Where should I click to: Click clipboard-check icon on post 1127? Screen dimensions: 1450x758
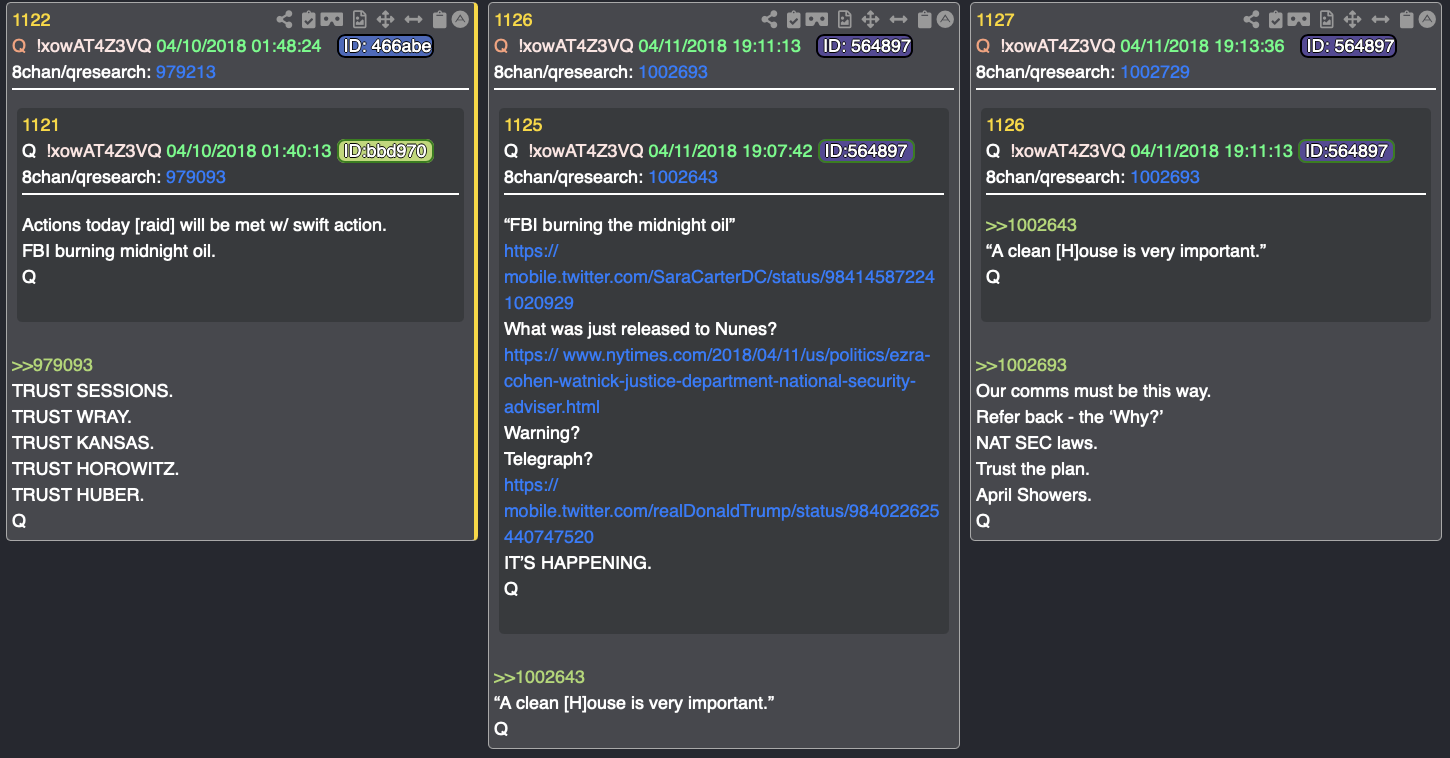pyautogui.click(x=1275, y=19)
